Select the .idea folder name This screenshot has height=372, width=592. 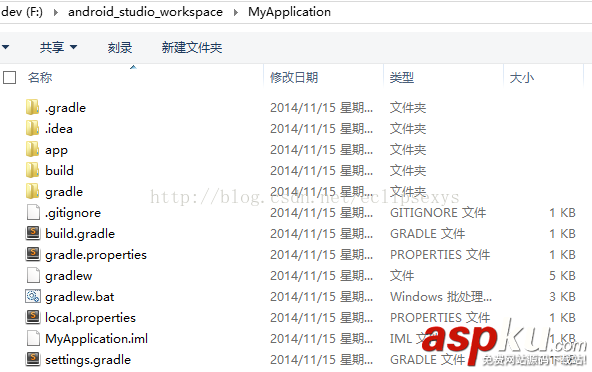pos(59,129)
